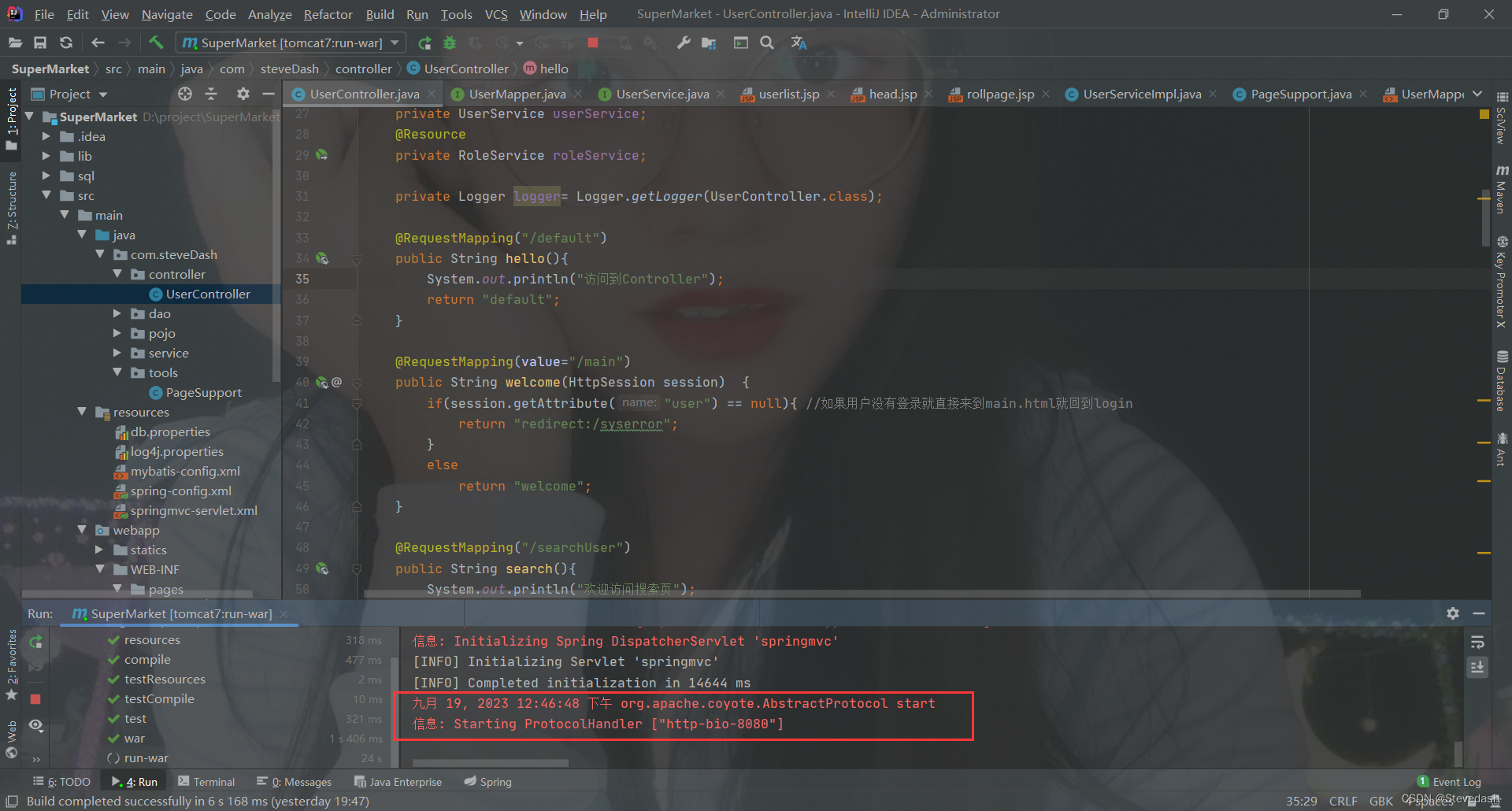1512x811 pixels.
Task: Open the Terminal tool window
Action: click(206, 782)
